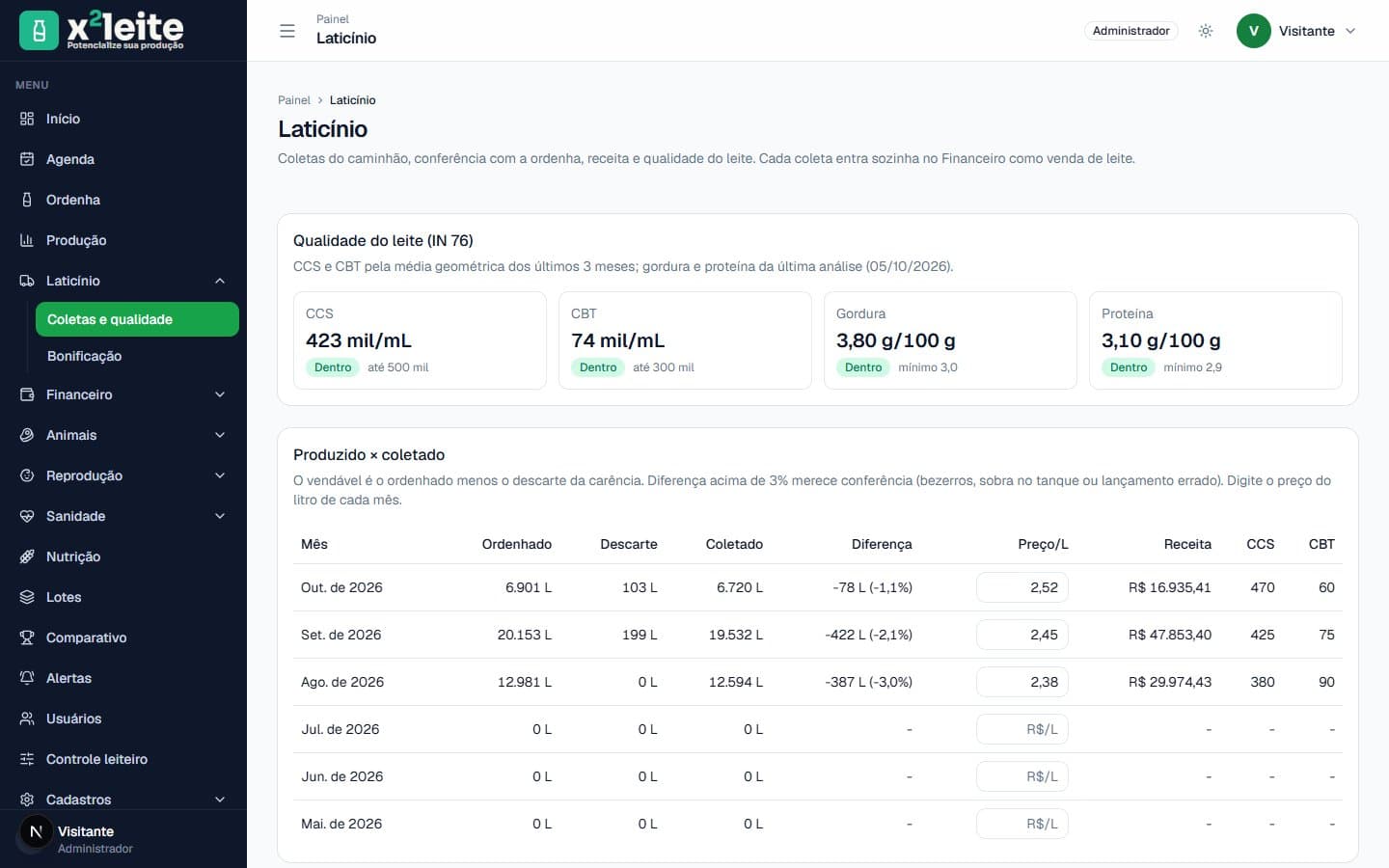
Task: Click the Jul. de 2026 price field
Action: coord(1022,729)
